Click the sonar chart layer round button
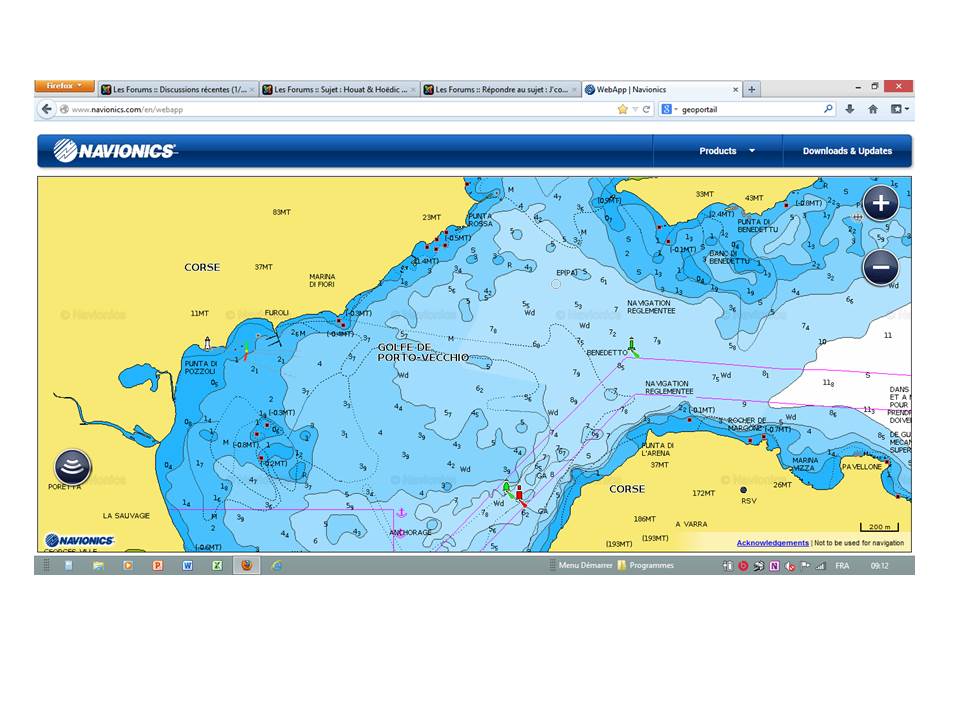 [x=72, y=467]
